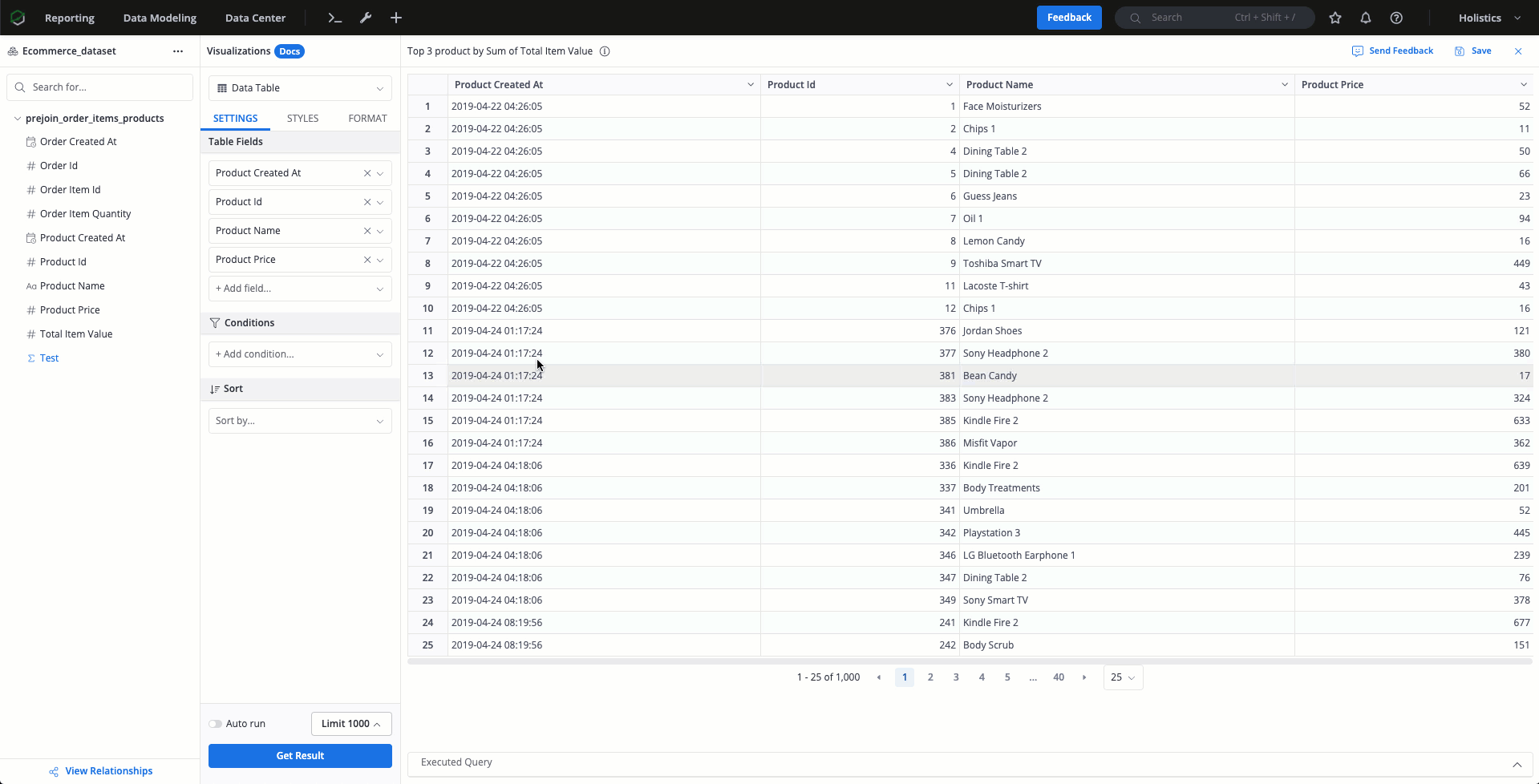Open the notifications bell
This screenshot has width=1539, height=784.
pos(1366,18)
